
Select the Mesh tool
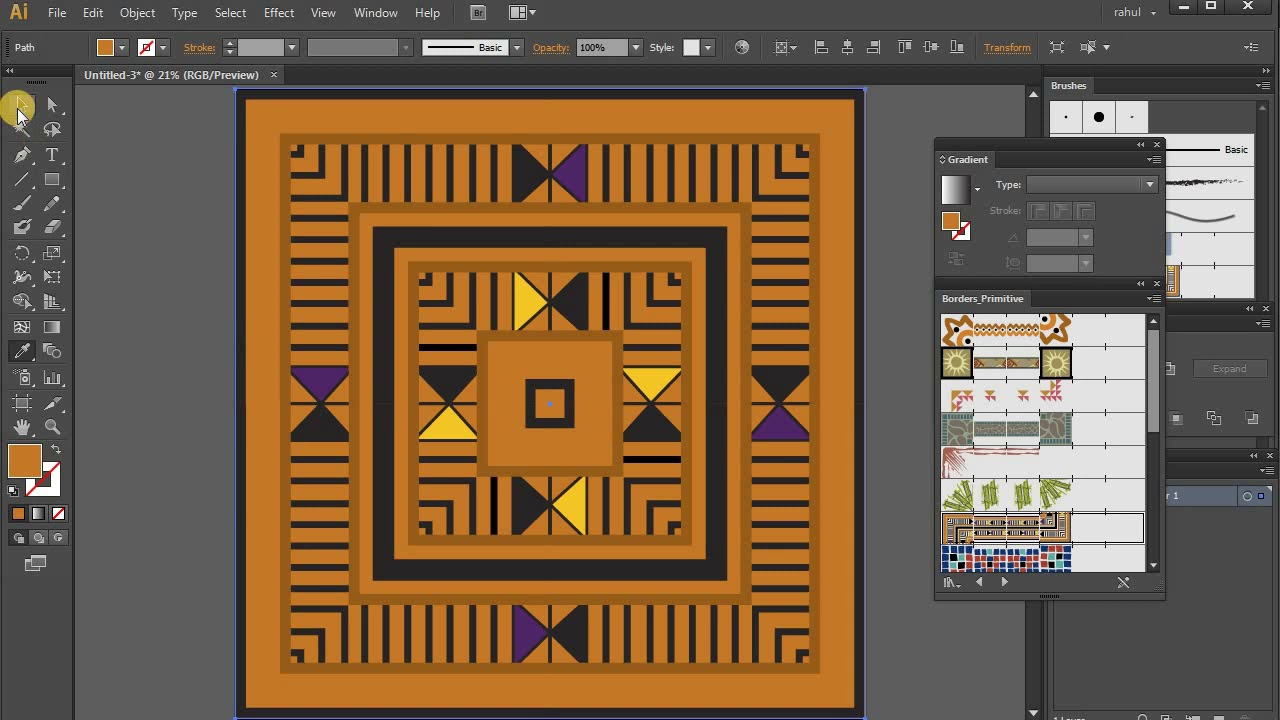22,327
